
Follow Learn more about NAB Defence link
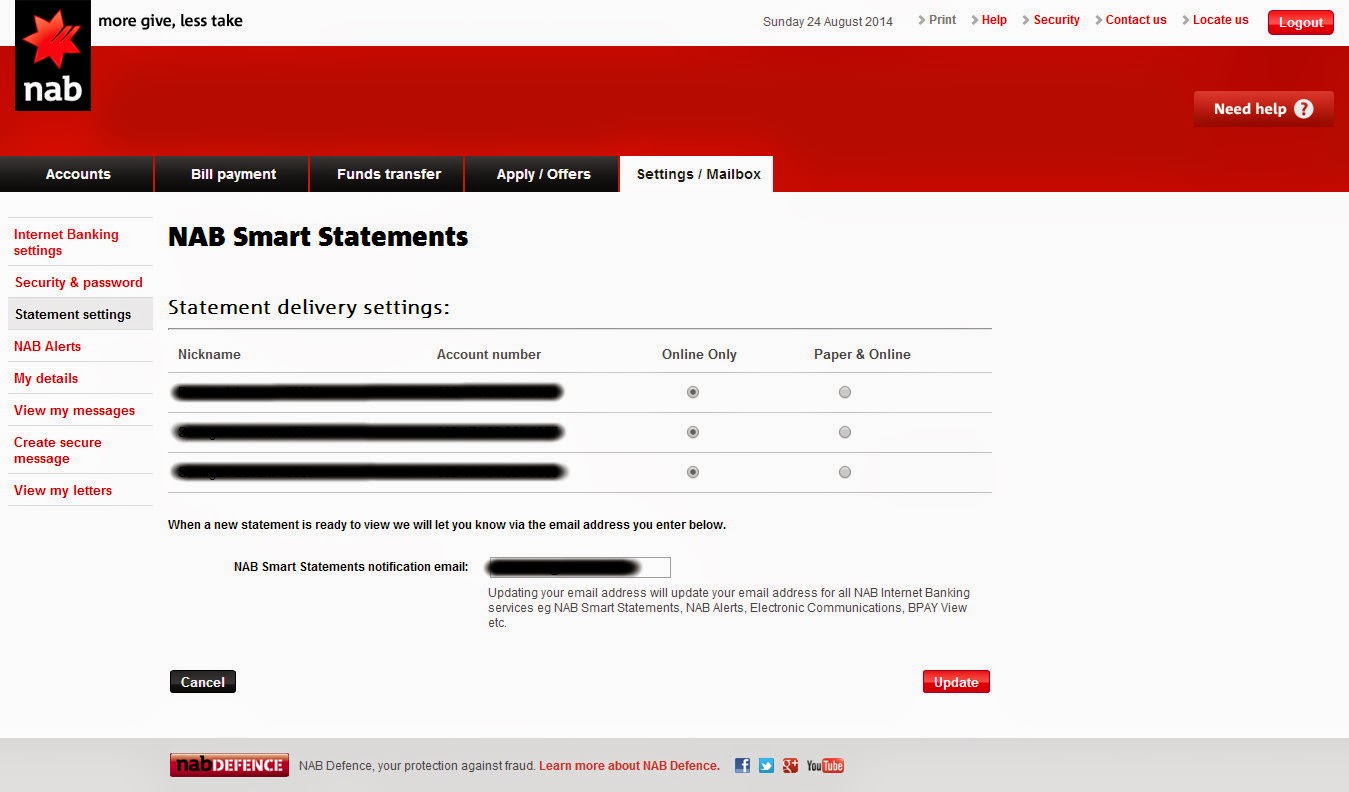[629, 766]
